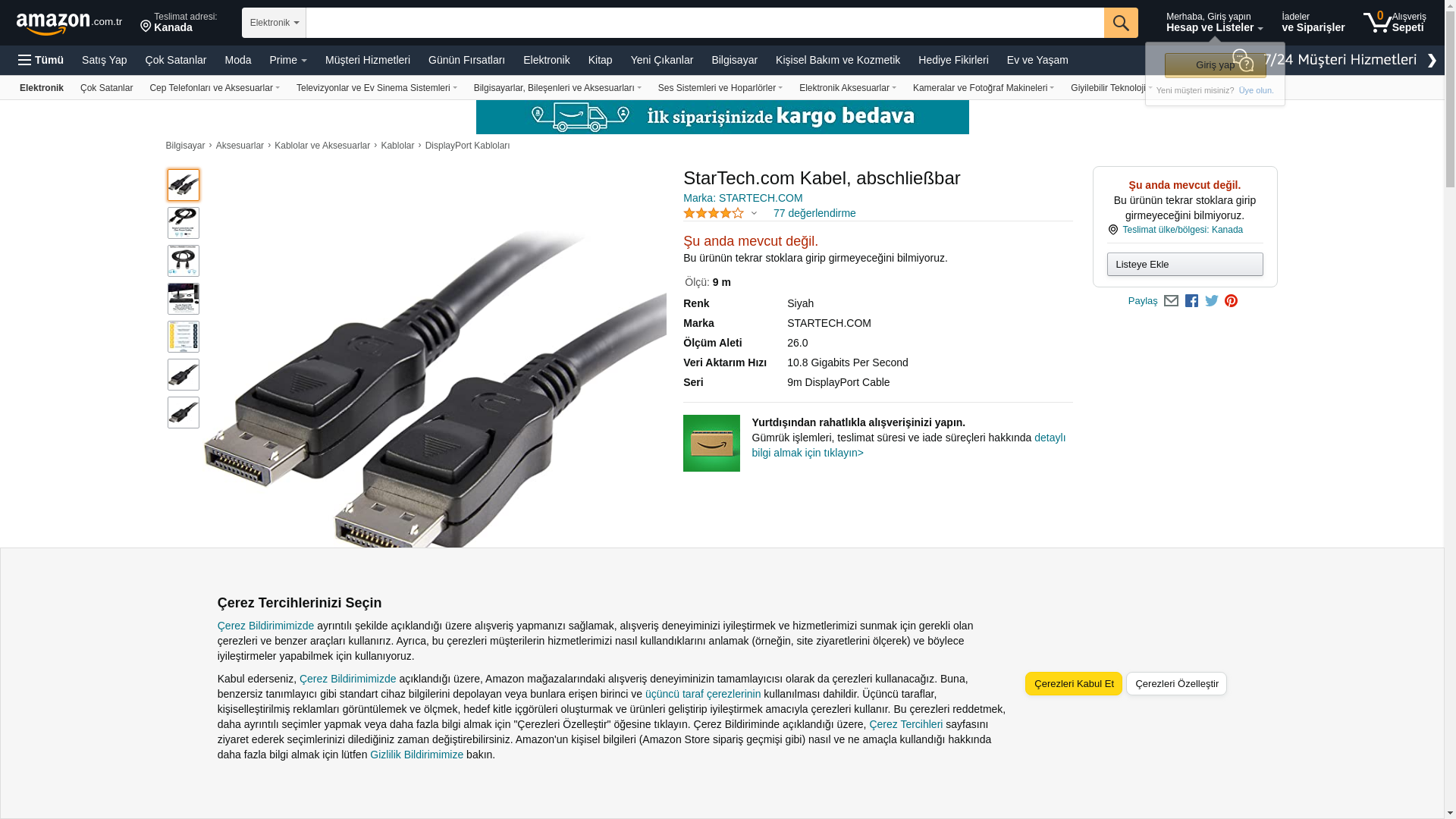1456x819 pixels.
Task: Open the Hediye Fikirleri menu item
Action: (953, 60)
